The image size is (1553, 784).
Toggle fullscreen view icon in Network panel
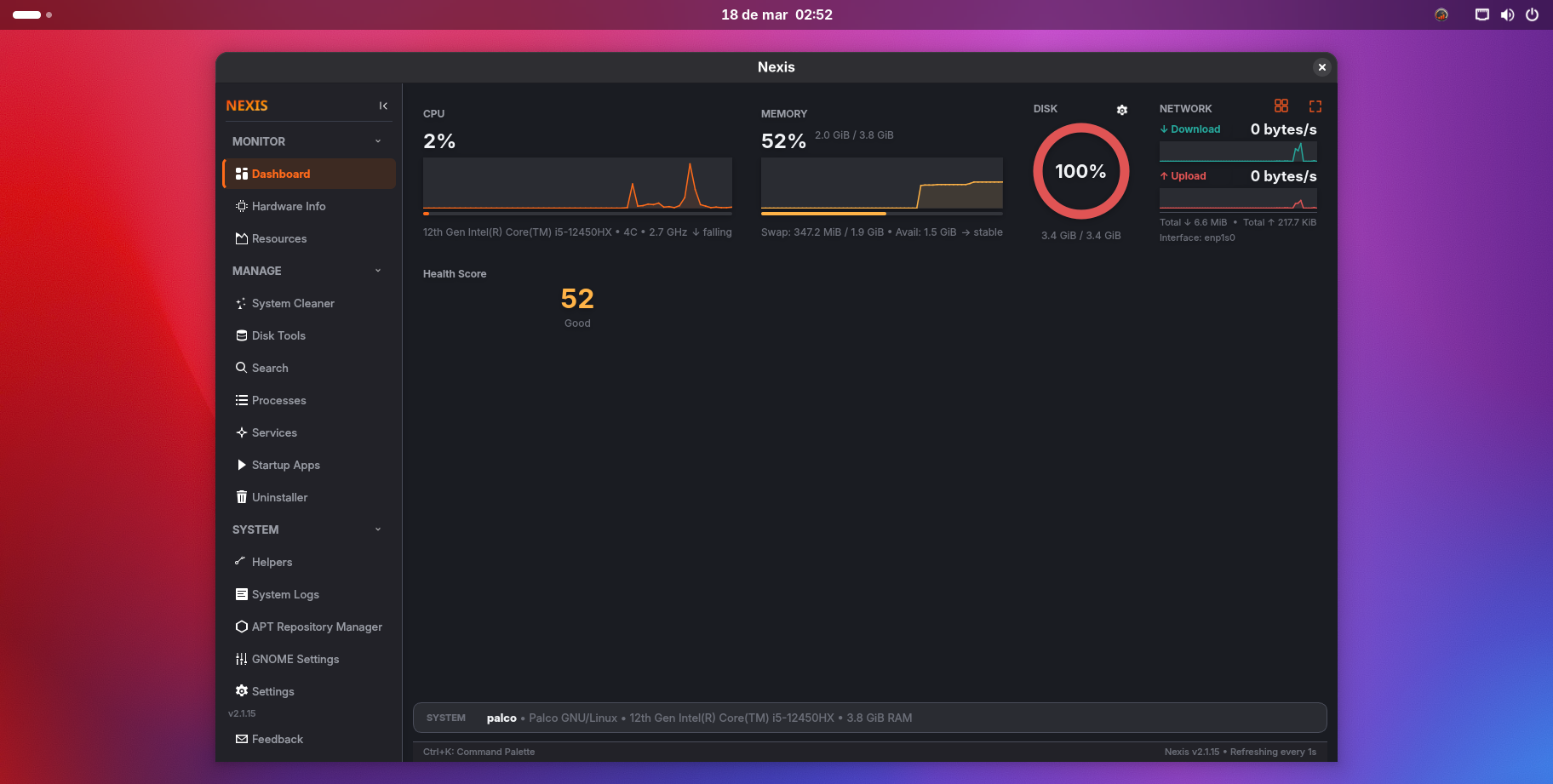click(1315, 106)
